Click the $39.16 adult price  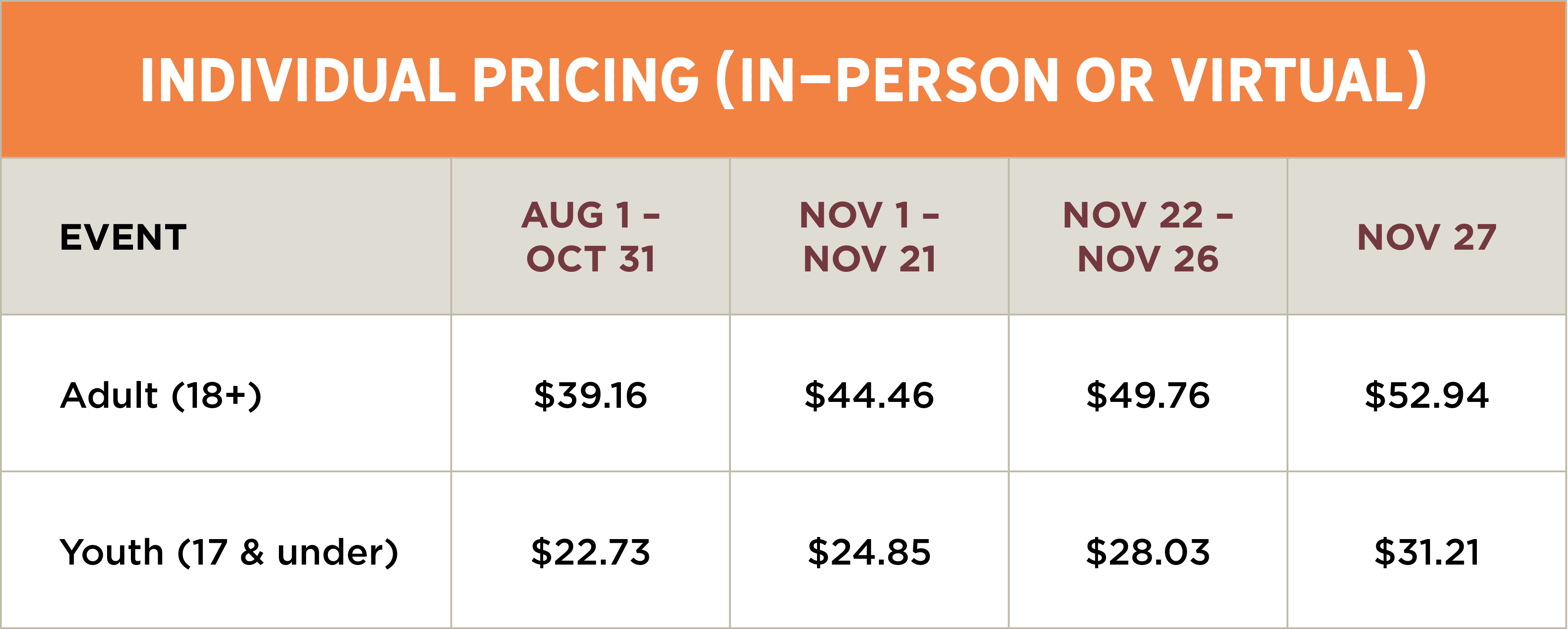tap(590, 395)
